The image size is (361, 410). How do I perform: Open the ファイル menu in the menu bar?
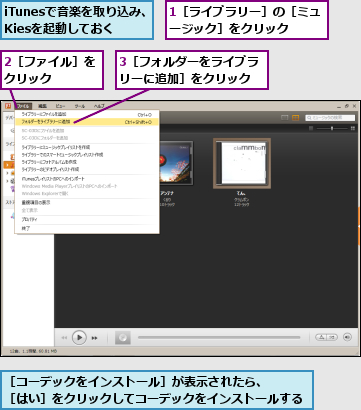coord(23,106)
